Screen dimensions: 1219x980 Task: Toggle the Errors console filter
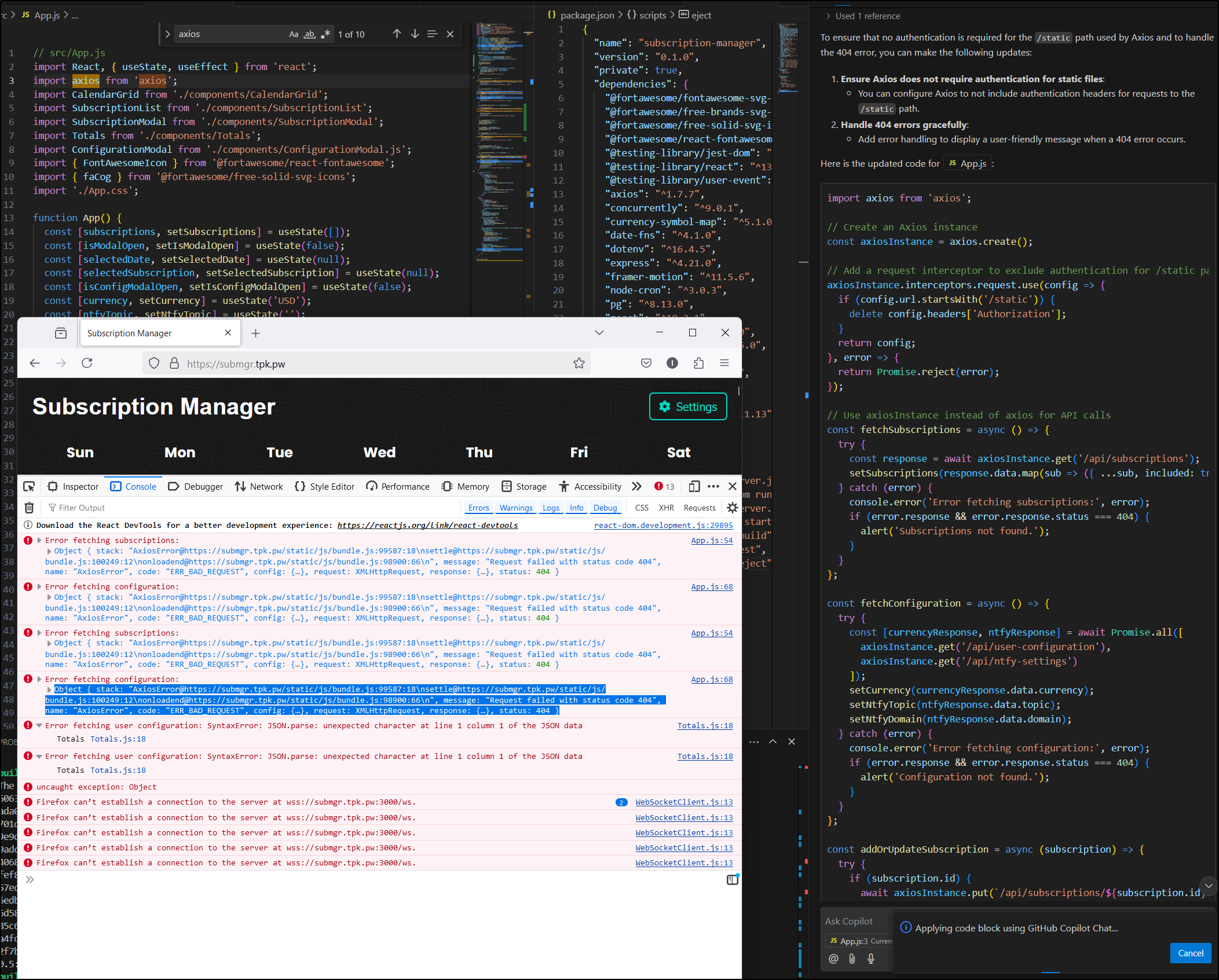pyautogui.click(x=479, y=508)
